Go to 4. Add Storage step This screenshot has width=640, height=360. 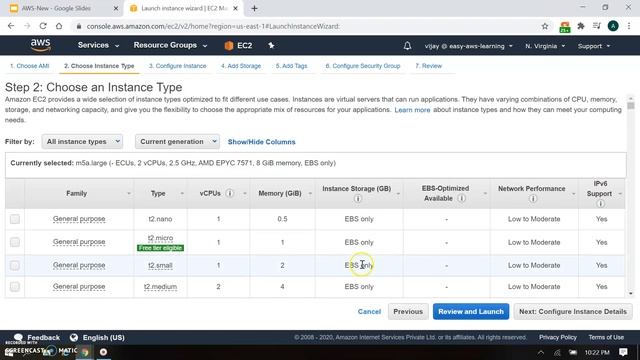coord(241,66)
